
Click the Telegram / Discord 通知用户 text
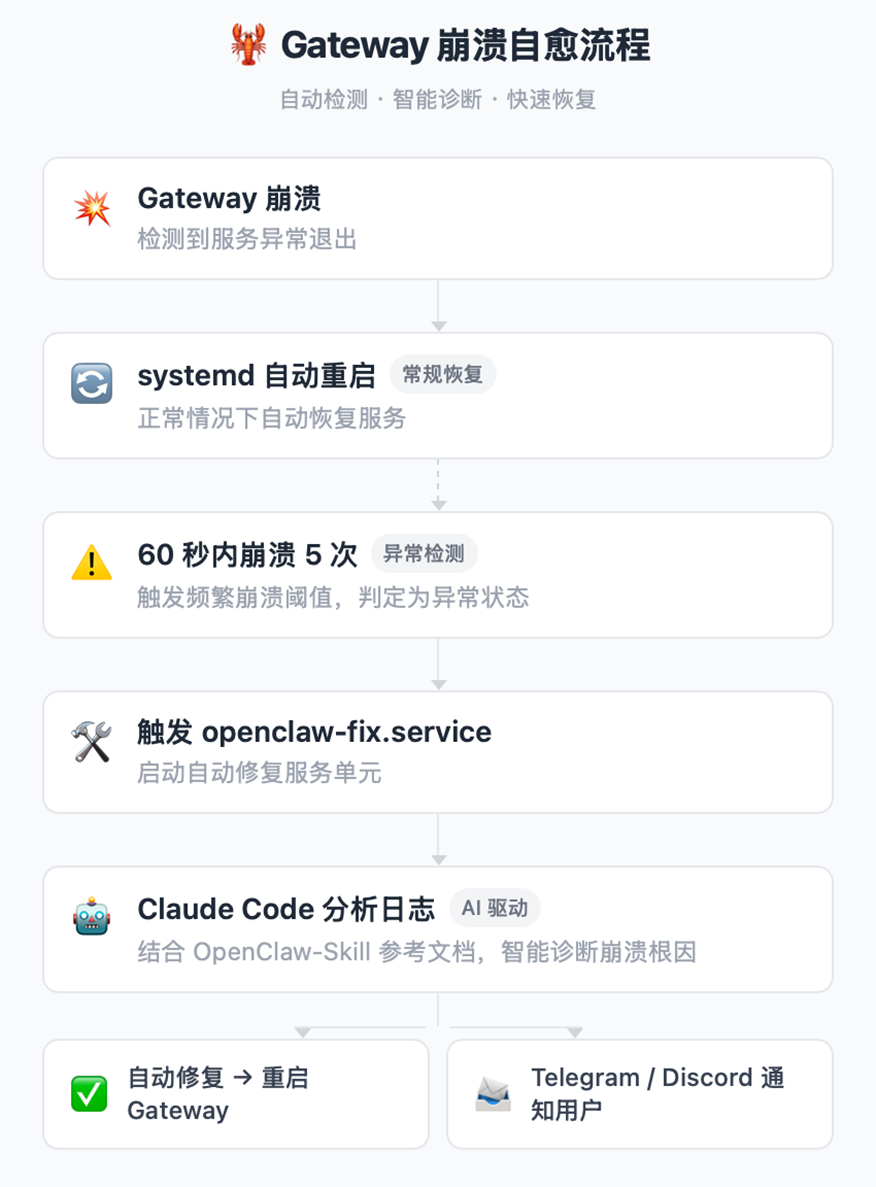pos(657,1094)
